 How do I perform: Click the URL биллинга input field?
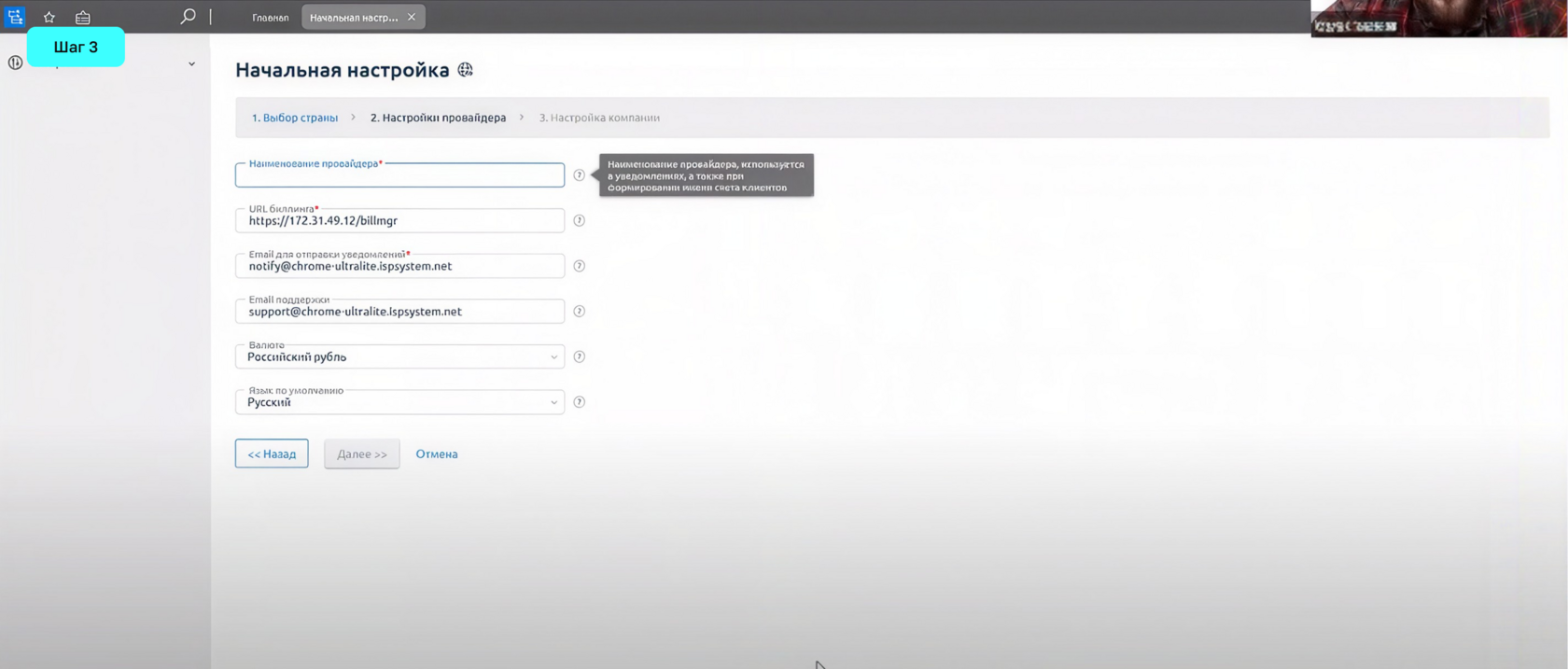click(399, 221)
